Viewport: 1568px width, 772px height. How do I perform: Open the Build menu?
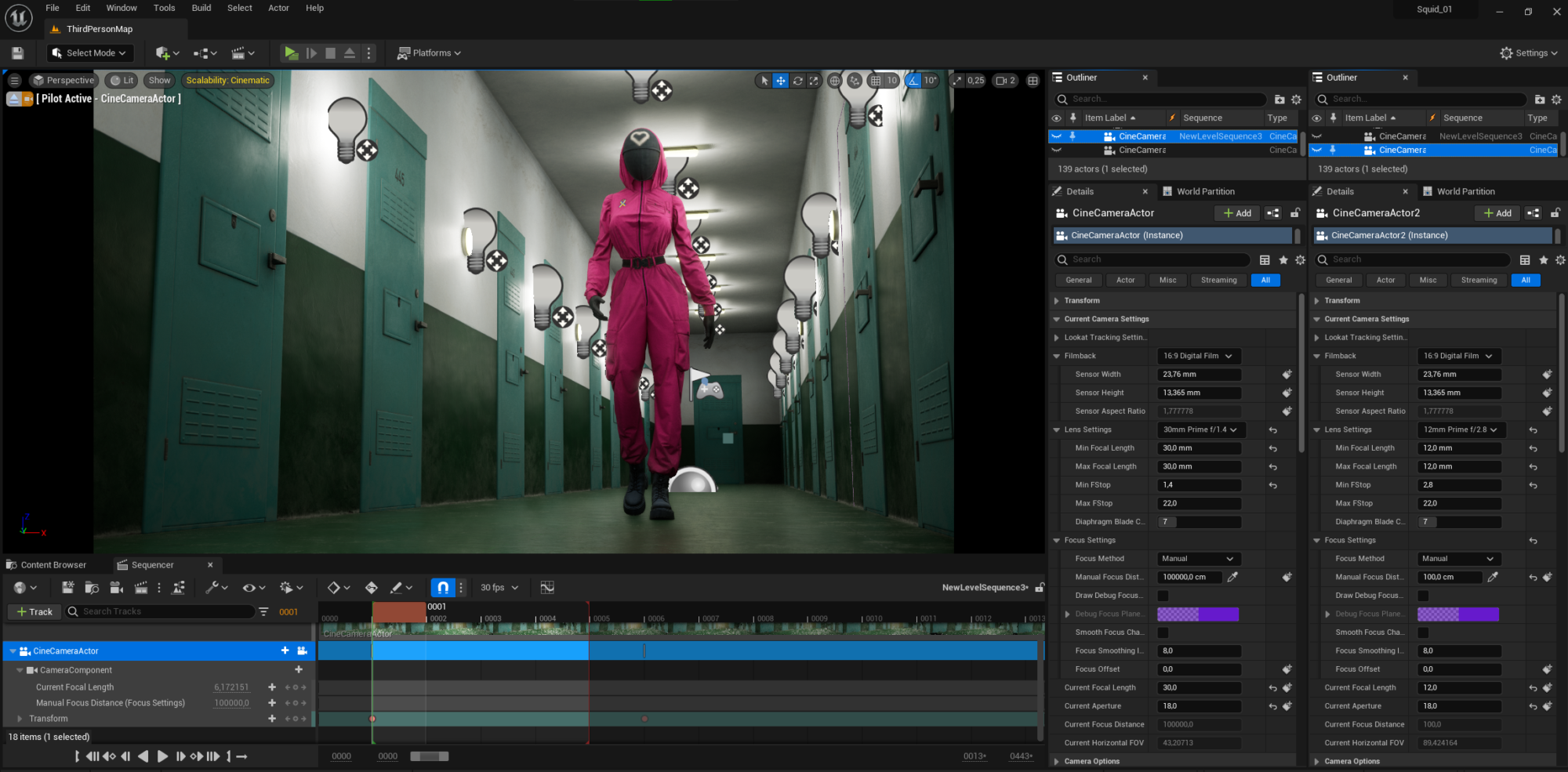(x=201, y=8)
